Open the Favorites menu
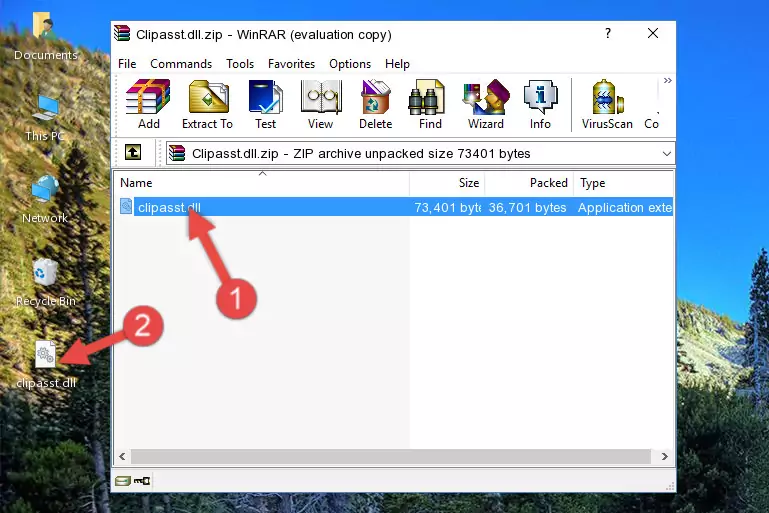Image resolution: width=769 pixels, height=513 pixels. [x=291, y=64]
